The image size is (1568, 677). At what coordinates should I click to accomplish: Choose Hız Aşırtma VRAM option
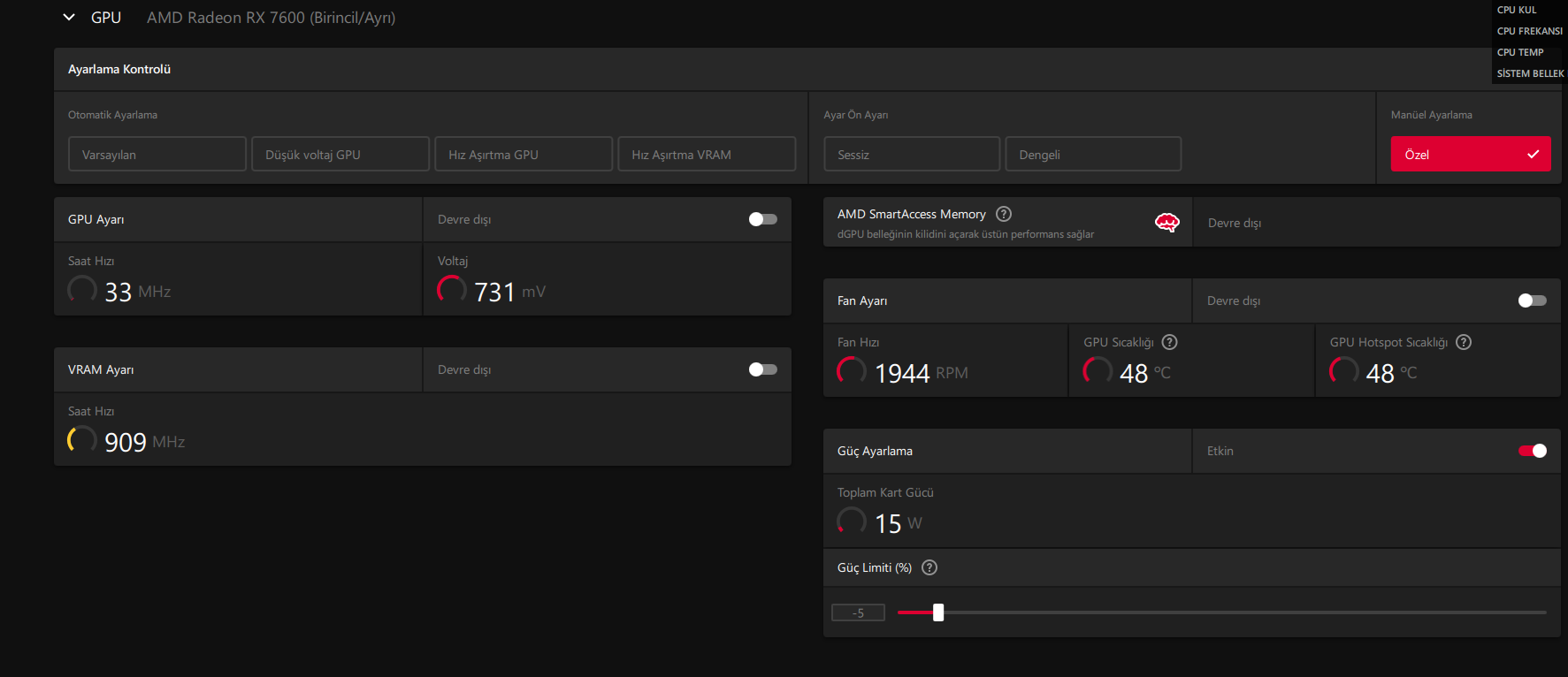pyautogui.click(x=707, y=154)
